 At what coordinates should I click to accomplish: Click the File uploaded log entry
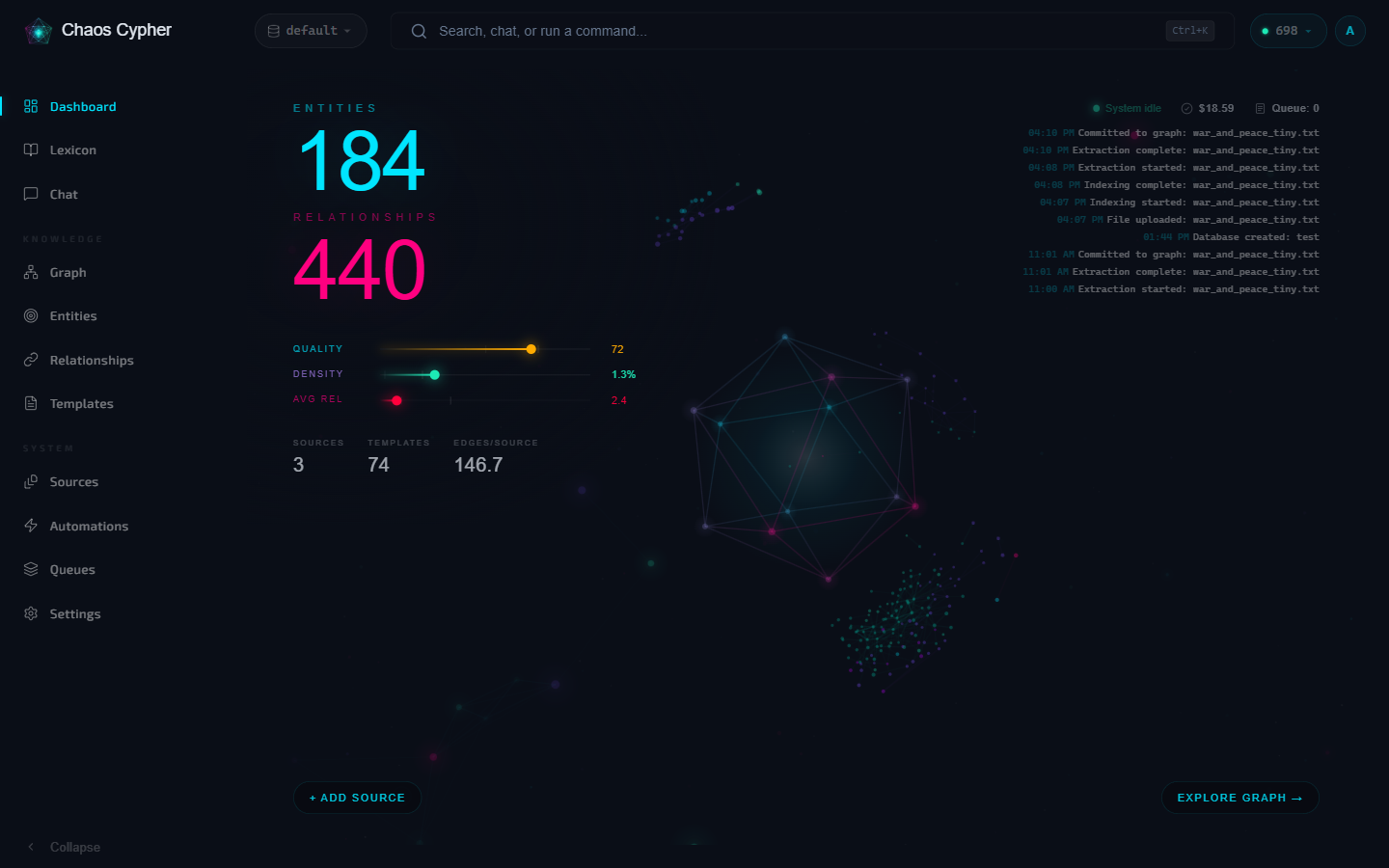(1187, 220)
